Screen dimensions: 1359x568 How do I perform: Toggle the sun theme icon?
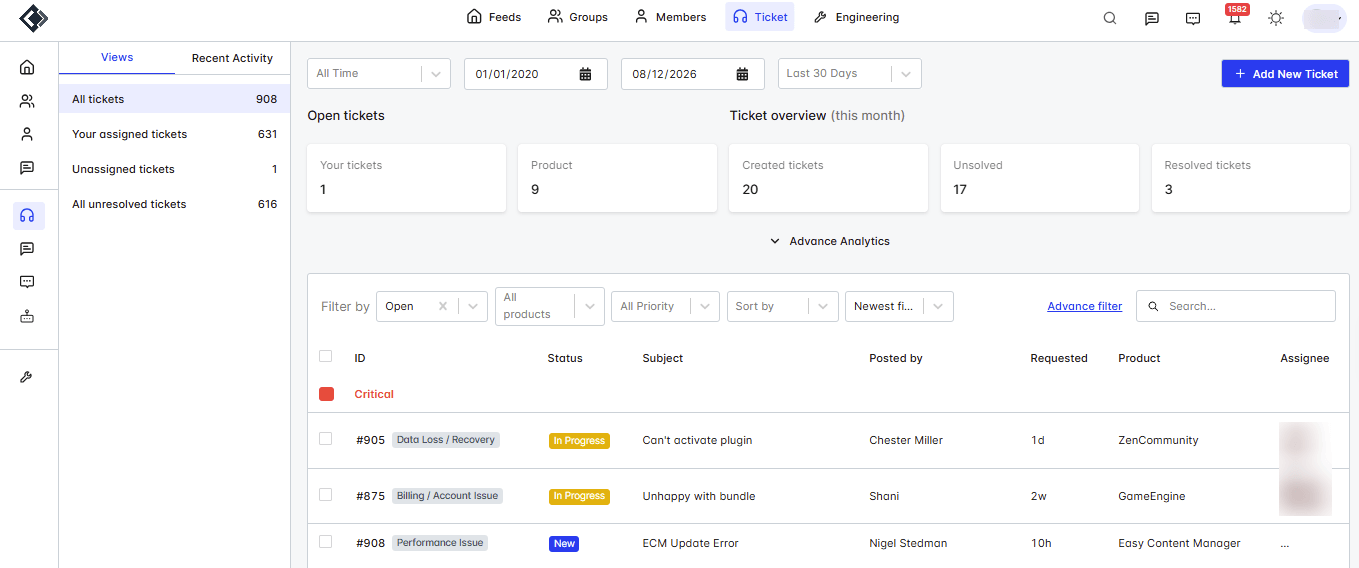coord(1276,18)
